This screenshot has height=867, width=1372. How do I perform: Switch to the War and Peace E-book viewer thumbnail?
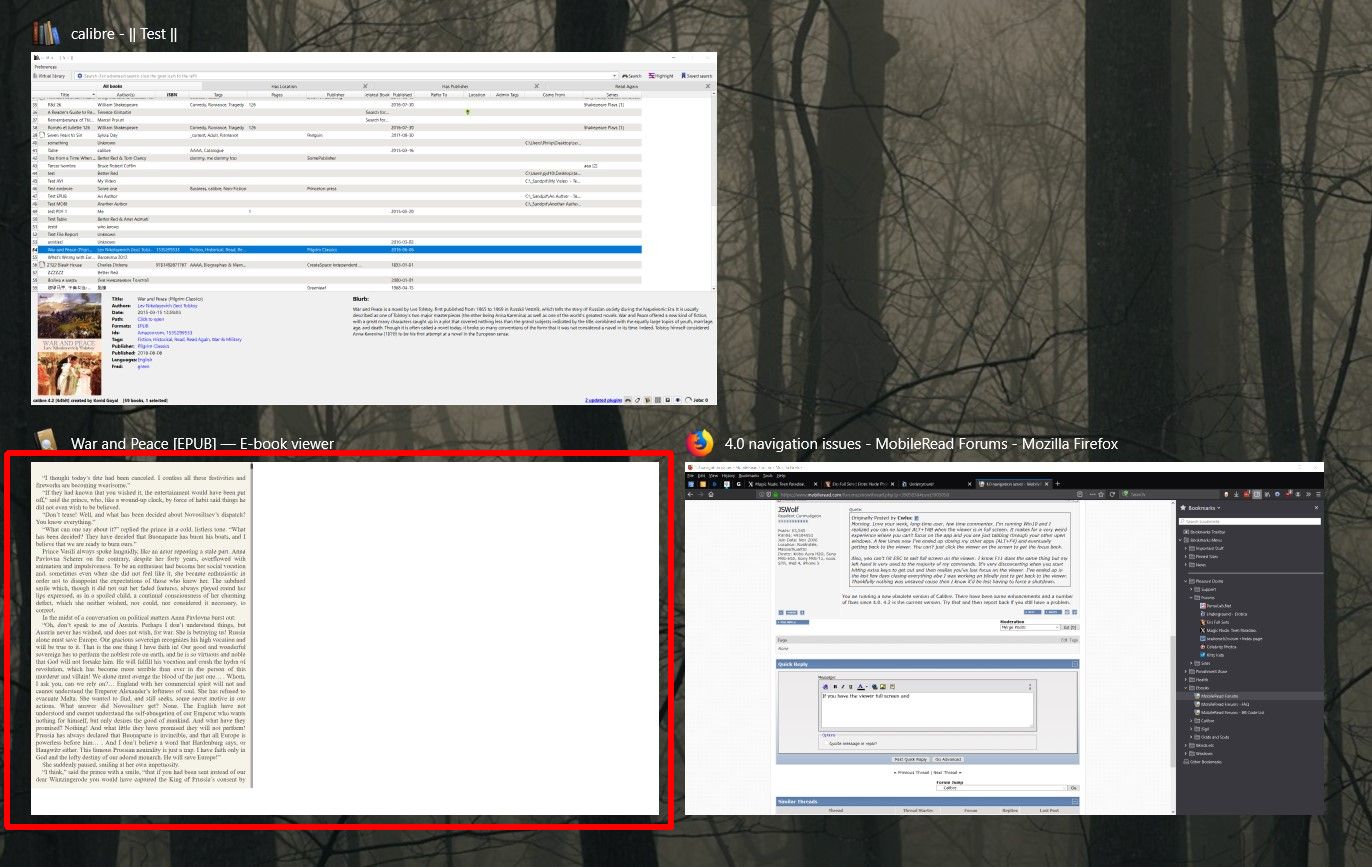tap(345, 638)
